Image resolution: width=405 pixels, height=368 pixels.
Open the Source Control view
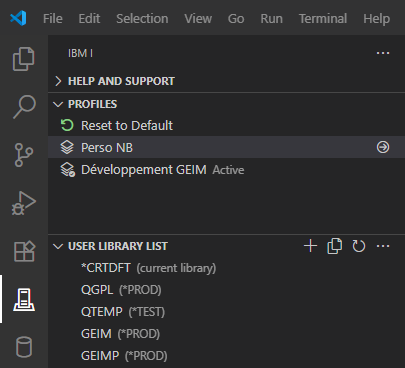(24, 155)
